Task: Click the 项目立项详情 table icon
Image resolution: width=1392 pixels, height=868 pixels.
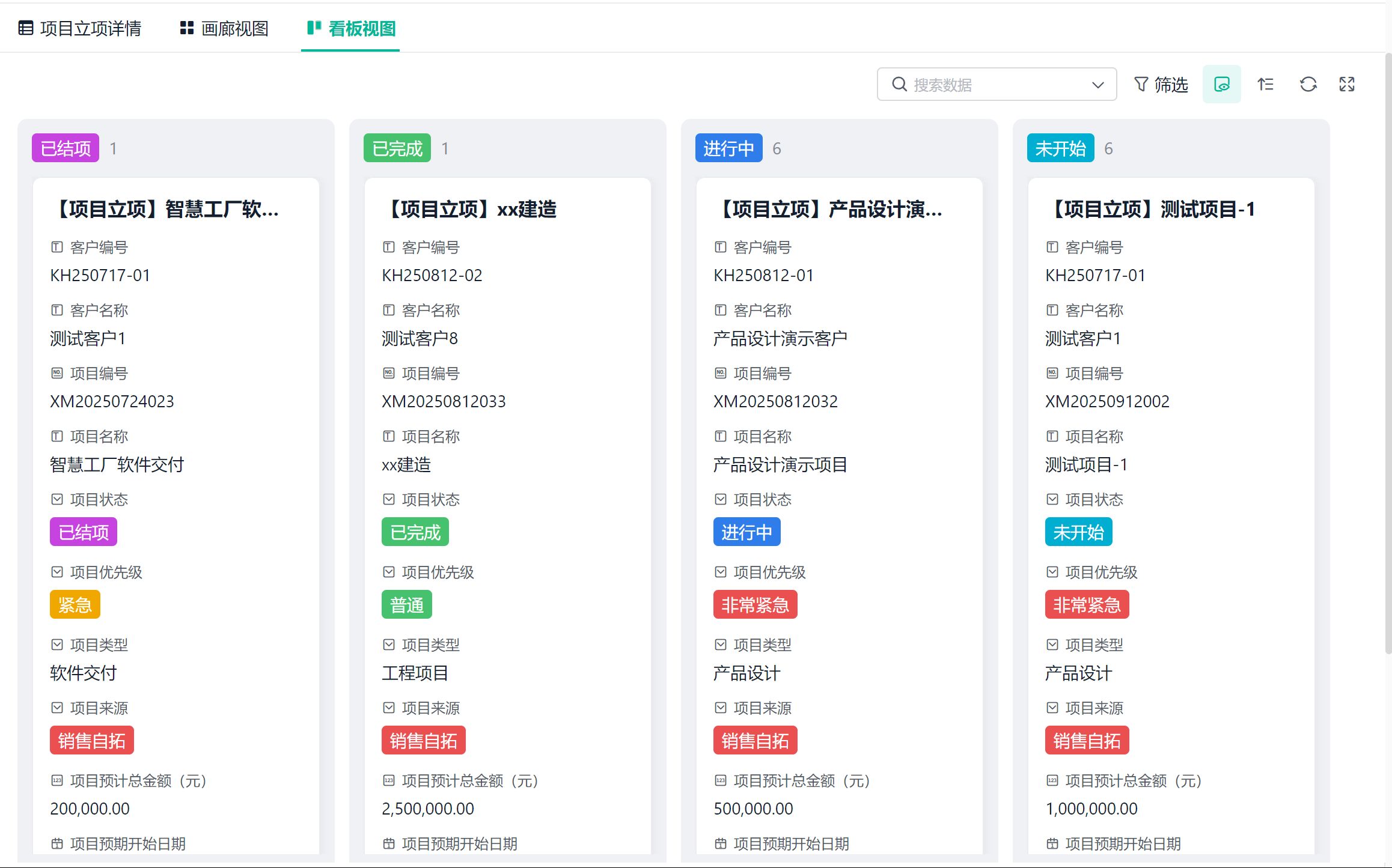Action: [x=26, y=28]
